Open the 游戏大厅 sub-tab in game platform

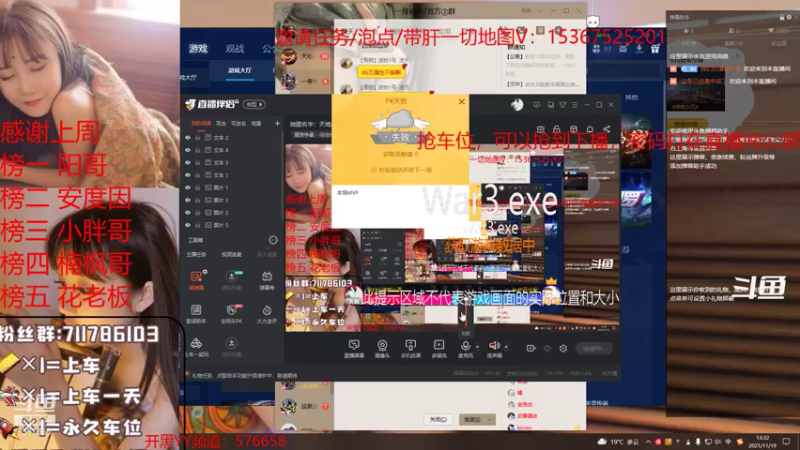(240, 70)
